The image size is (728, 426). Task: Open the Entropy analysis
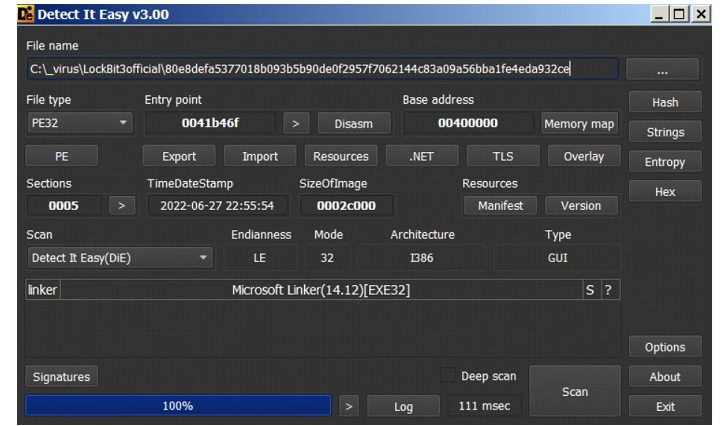pos(665,162)
